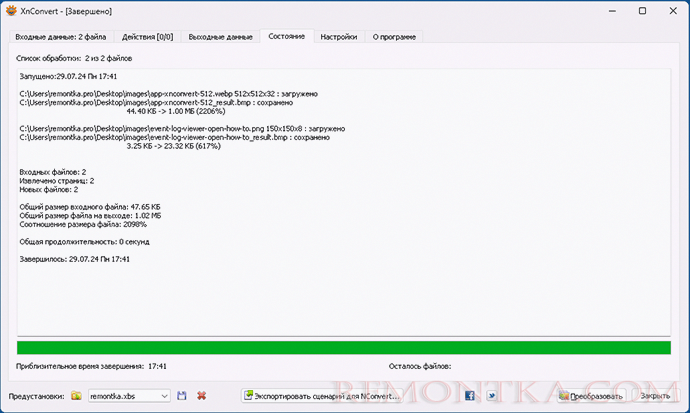This screenshot has width=690, height=413.
Task: Click the Закрыть button
Action: coord(655,396)
